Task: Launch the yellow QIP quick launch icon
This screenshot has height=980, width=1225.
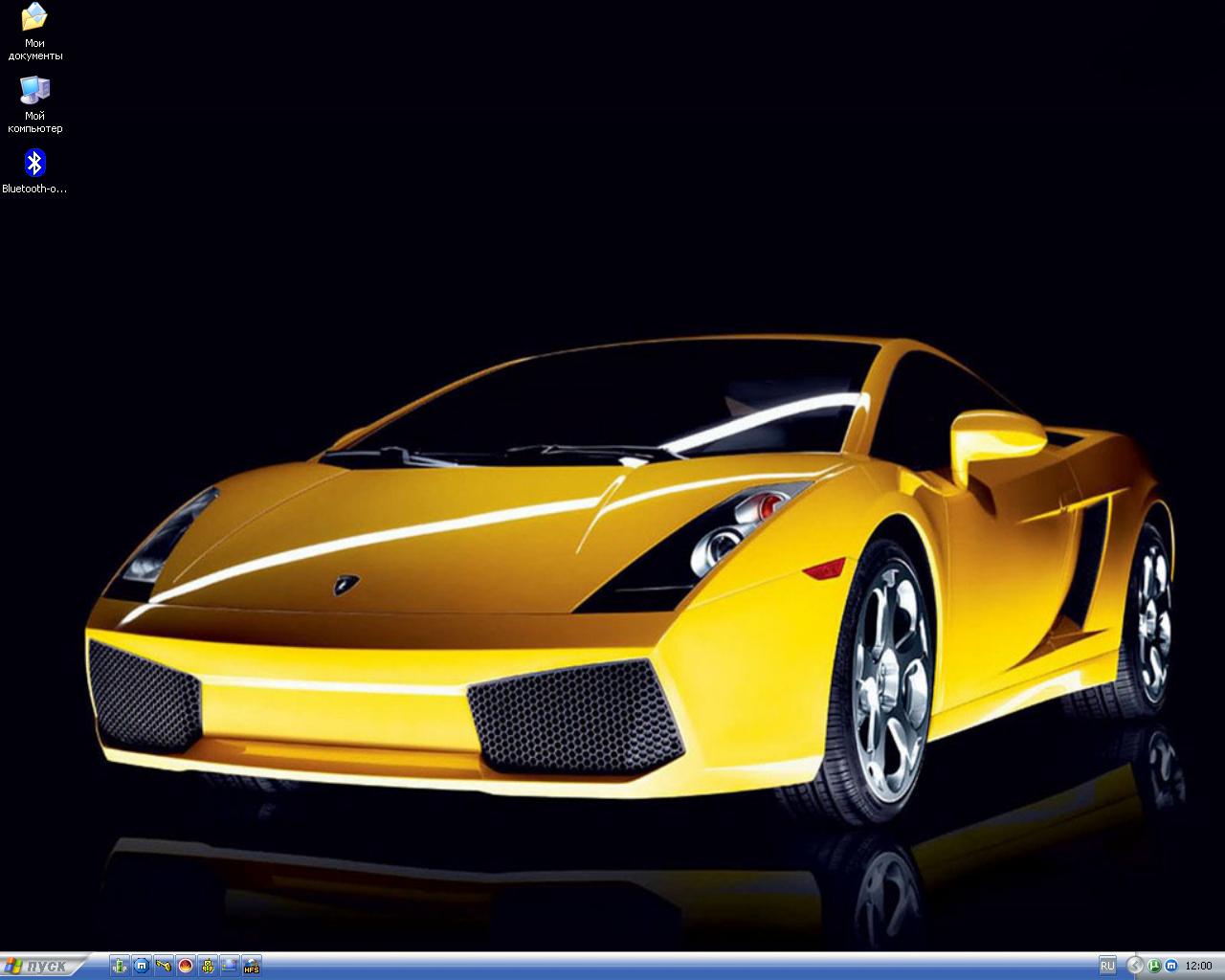Action: coord(208,966)
